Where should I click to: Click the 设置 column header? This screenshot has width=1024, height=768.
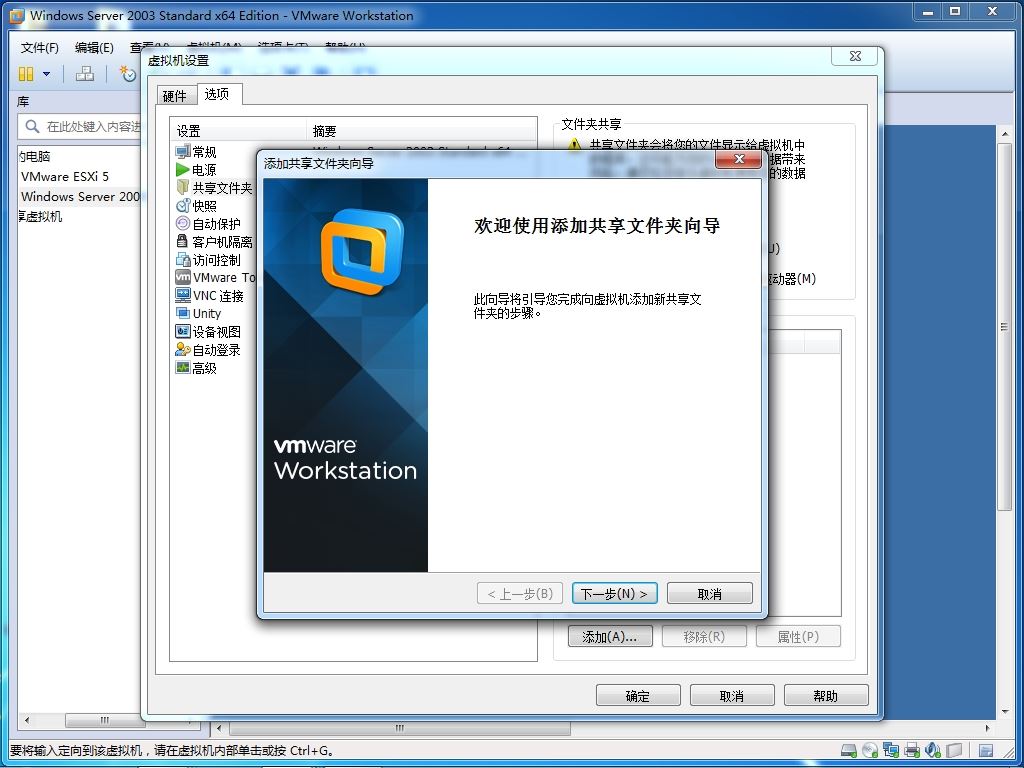pyautogui.click(x=238, y=131)
